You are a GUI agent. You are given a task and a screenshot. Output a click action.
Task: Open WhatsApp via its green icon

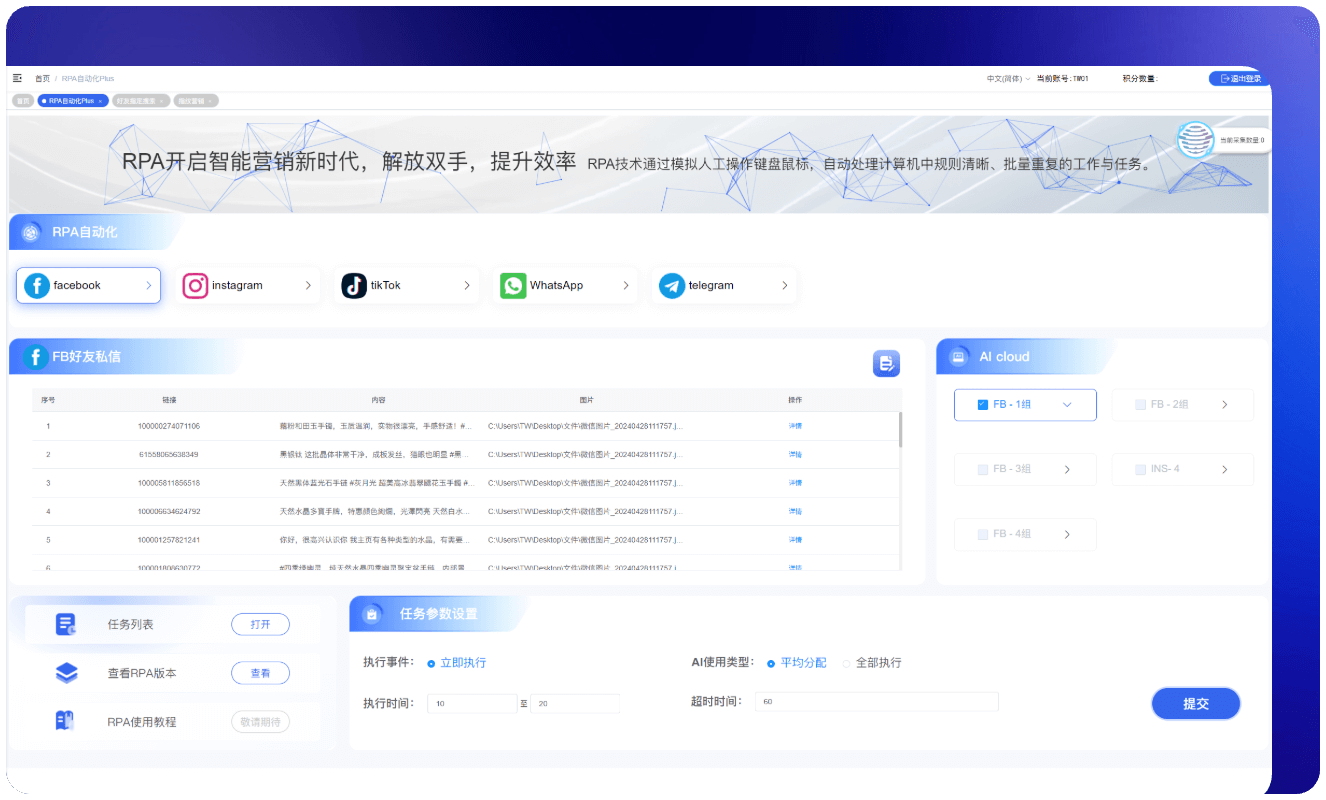[x=513, y=286]
